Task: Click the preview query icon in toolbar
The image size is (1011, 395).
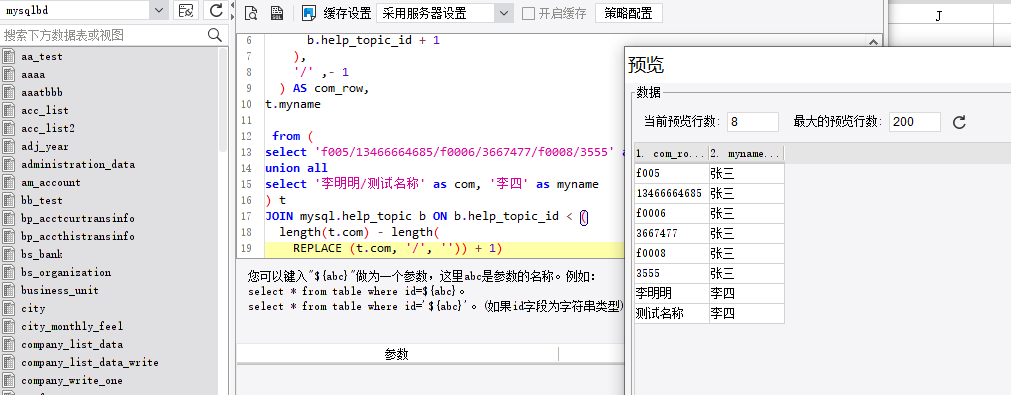Action: click(x=251, y=13)
